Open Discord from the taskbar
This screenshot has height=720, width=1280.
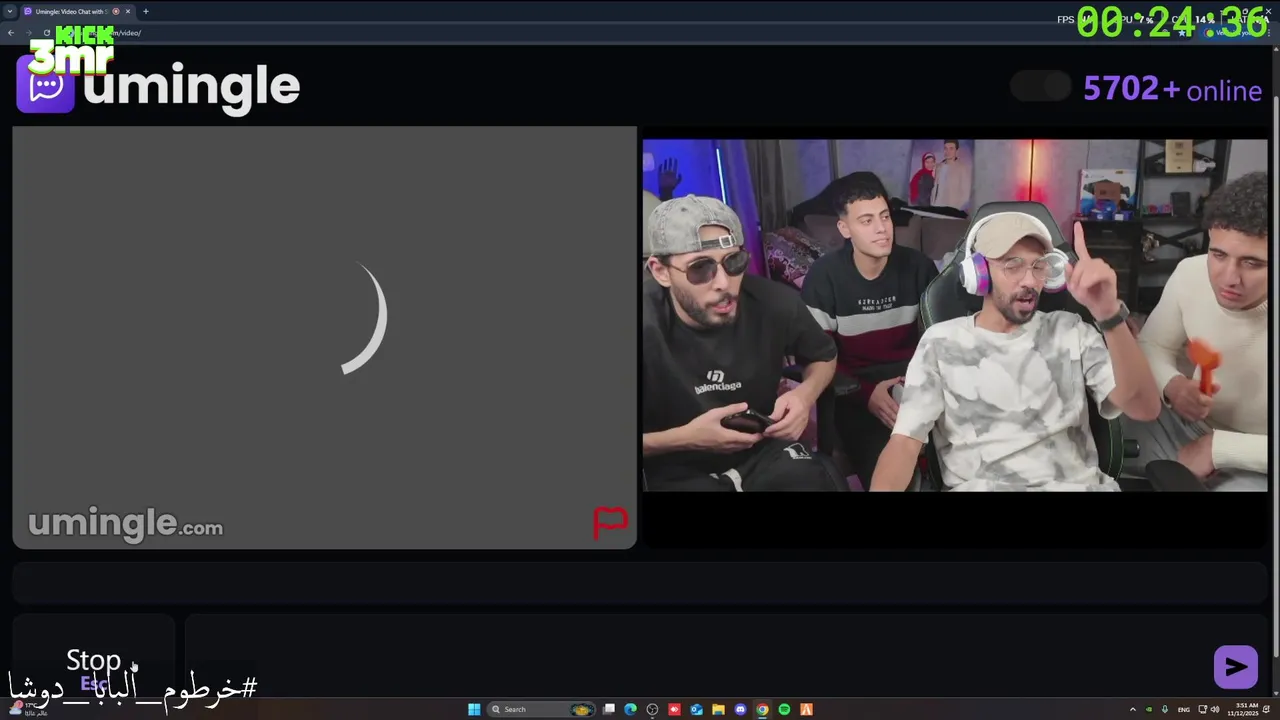740,709
